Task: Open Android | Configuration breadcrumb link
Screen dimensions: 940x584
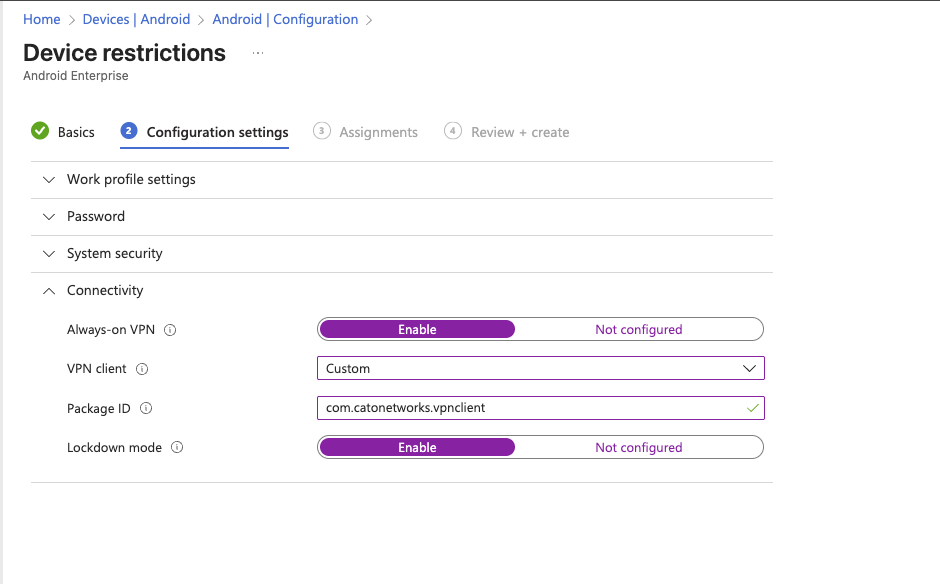Action: [x=285, y=19]
